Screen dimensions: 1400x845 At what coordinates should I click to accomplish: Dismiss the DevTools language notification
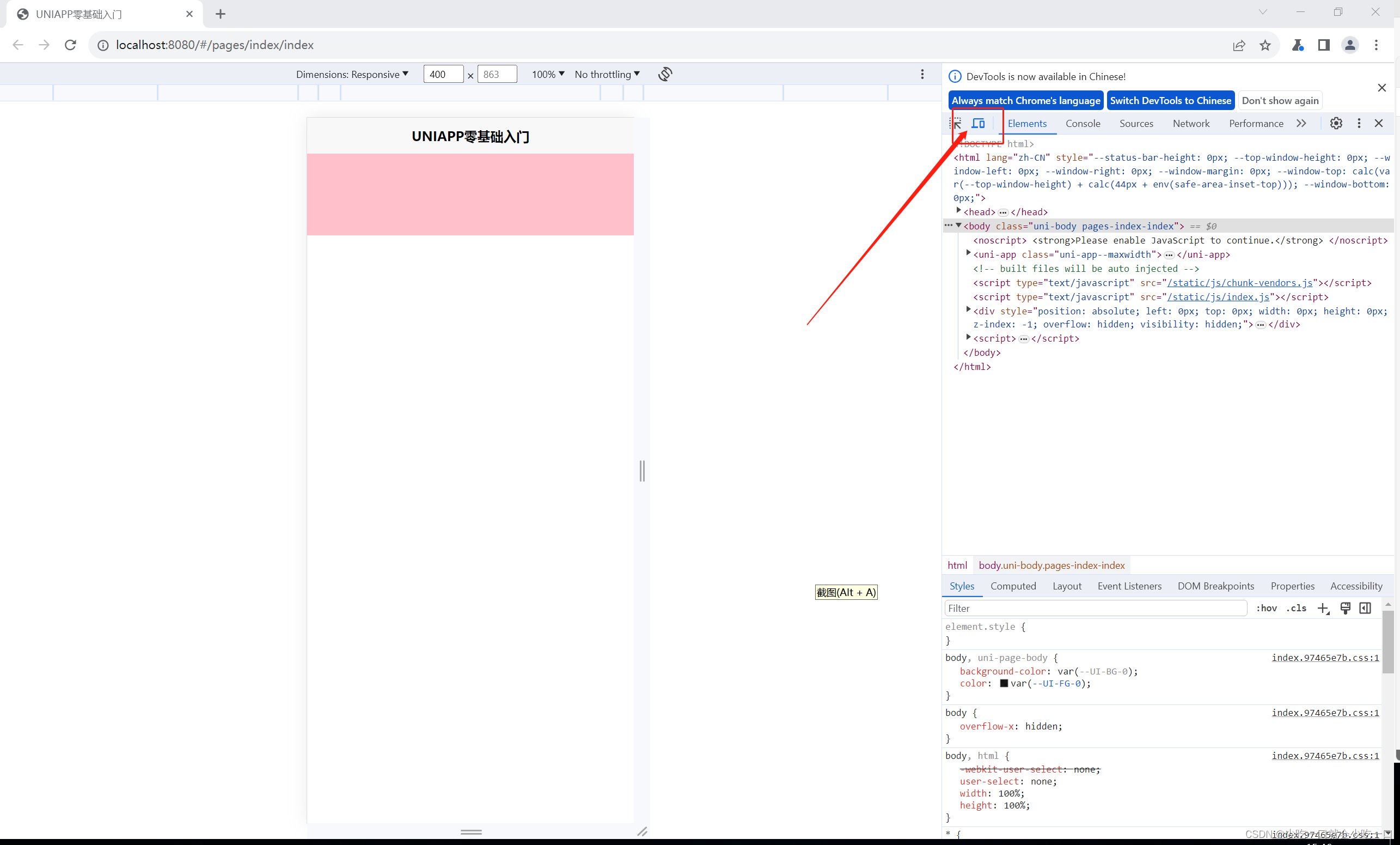pos(1382,88)
